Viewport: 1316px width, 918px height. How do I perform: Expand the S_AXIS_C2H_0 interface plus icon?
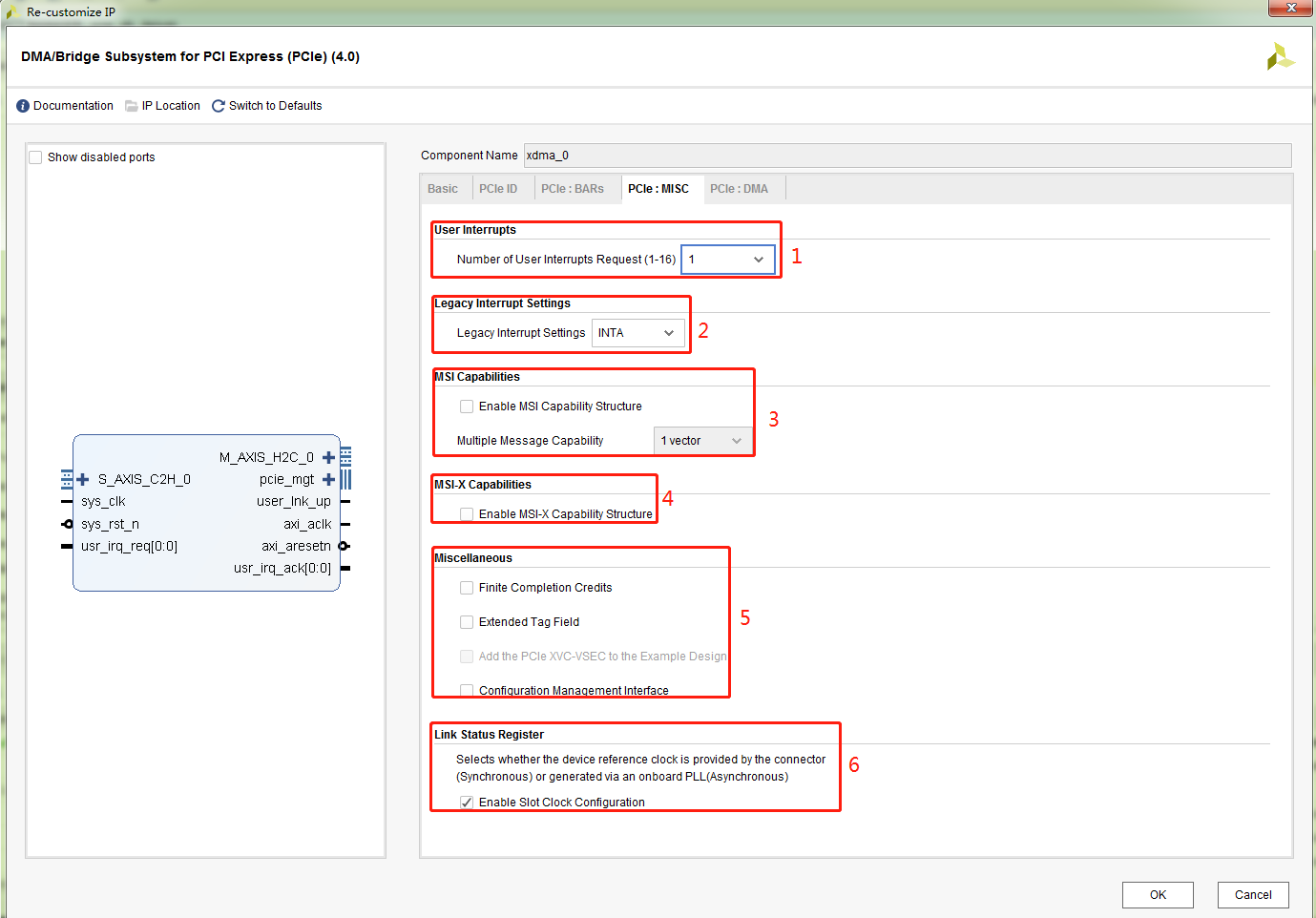pyautogui.click(x=83, y=479)
